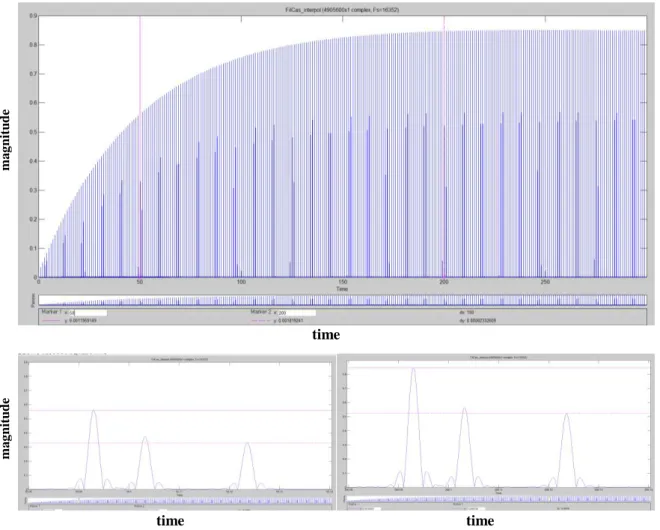
Task: Select the upper horizontal marker line in bottom-right plot
Action: [499, 368]
